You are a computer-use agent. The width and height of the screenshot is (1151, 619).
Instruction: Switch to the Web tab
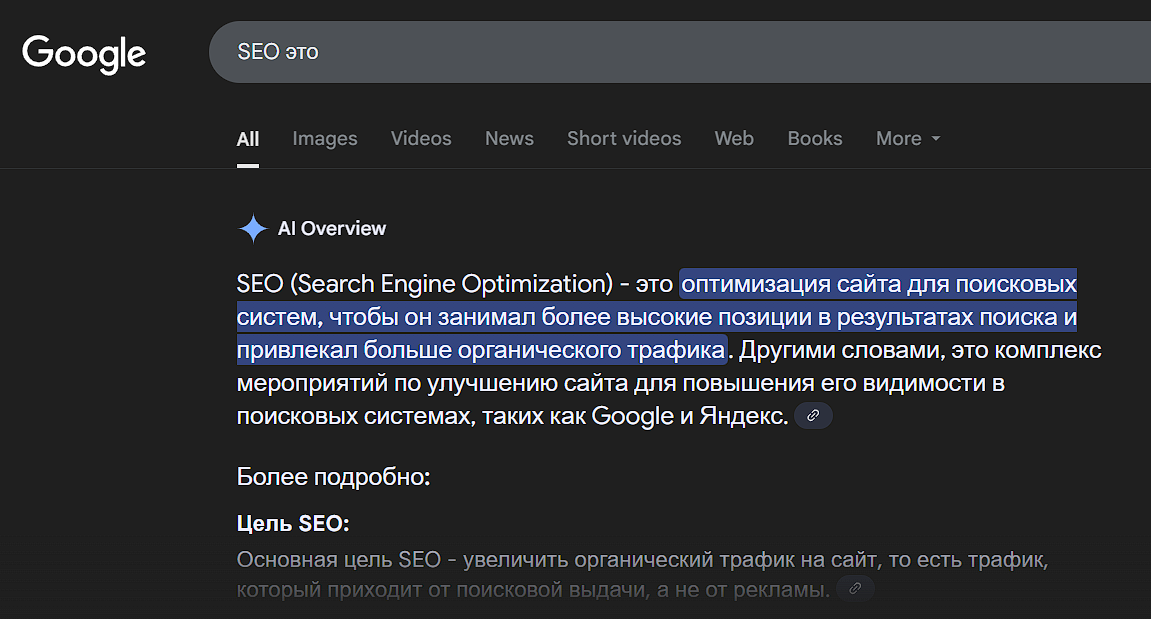734,138
